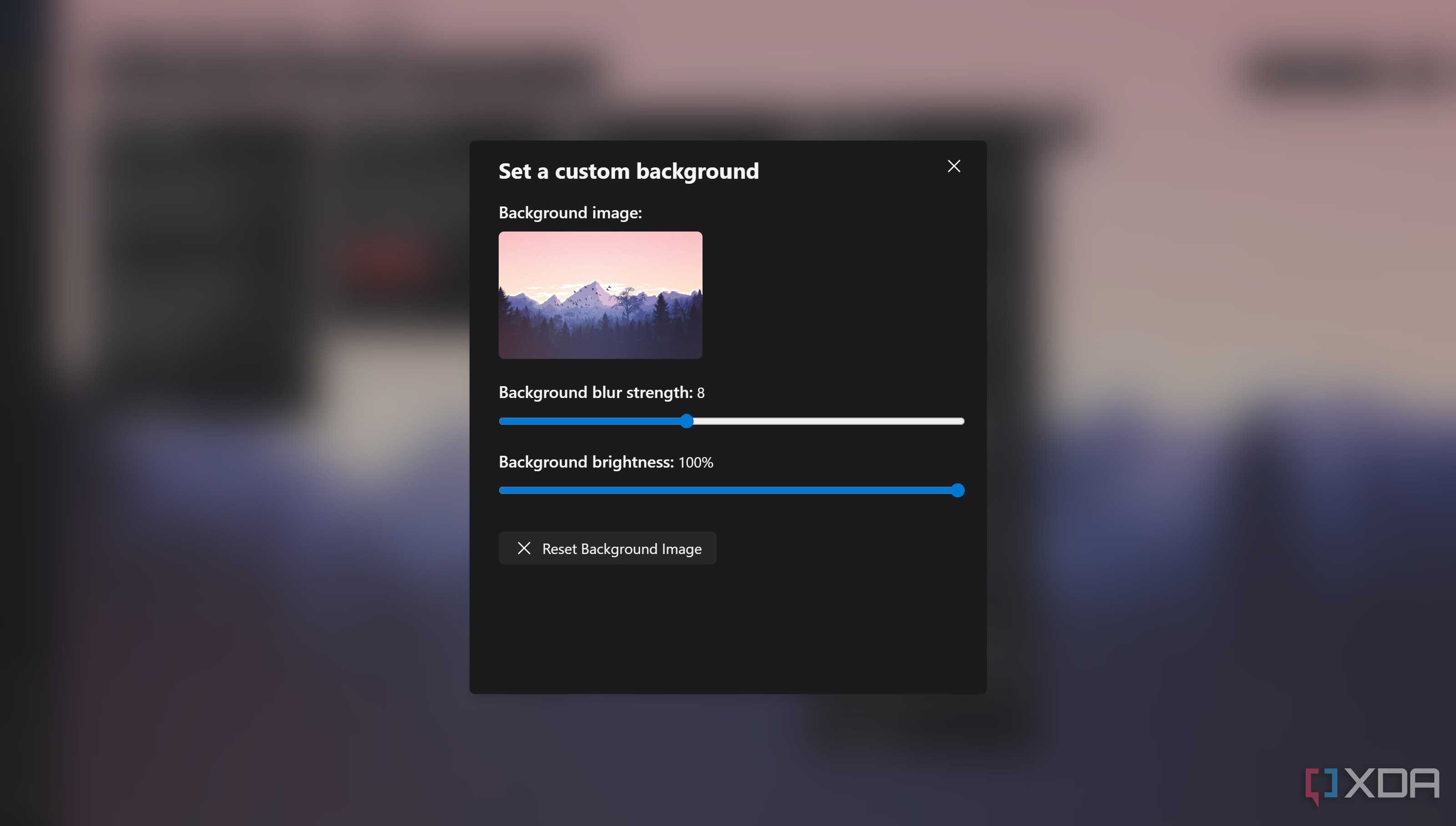The height and width of the screenshot is (826, 1456).
Task: Close the custom background dialog
Action: (954, 166)
